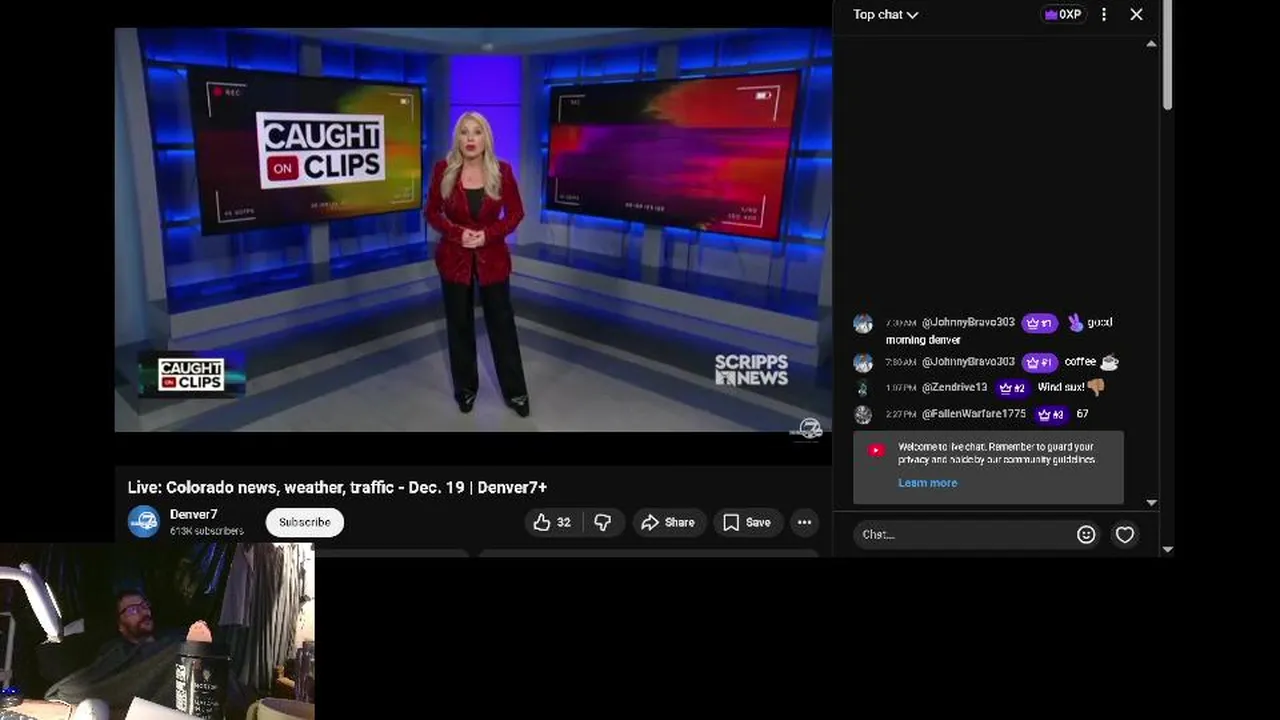Open the emoji picker in chat
The width and height of the screenshot is (1280, 720).
(x=1086, y=535)
